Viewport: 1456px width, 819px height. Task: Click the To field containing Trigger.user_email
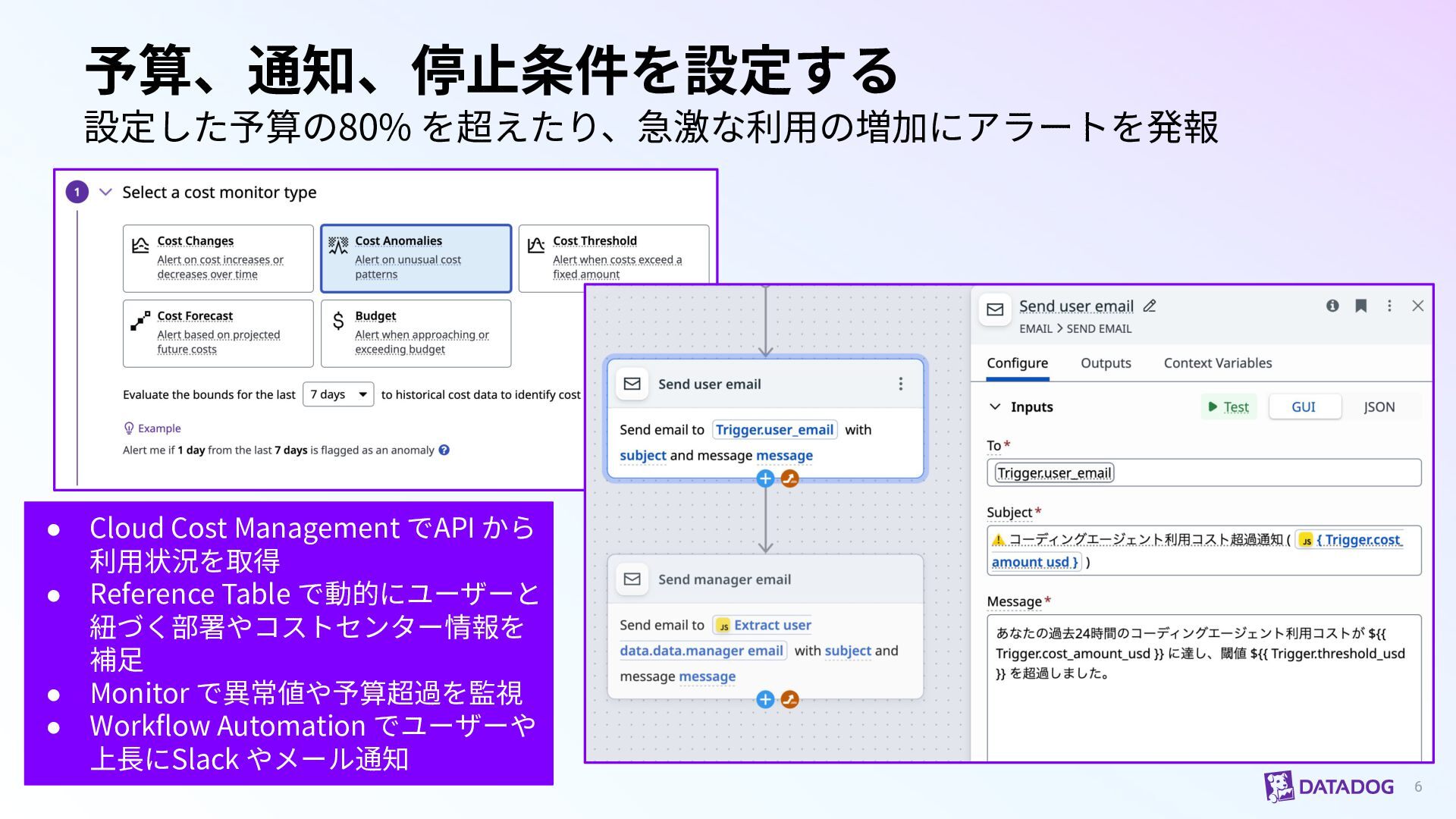tap(1204, 472)
